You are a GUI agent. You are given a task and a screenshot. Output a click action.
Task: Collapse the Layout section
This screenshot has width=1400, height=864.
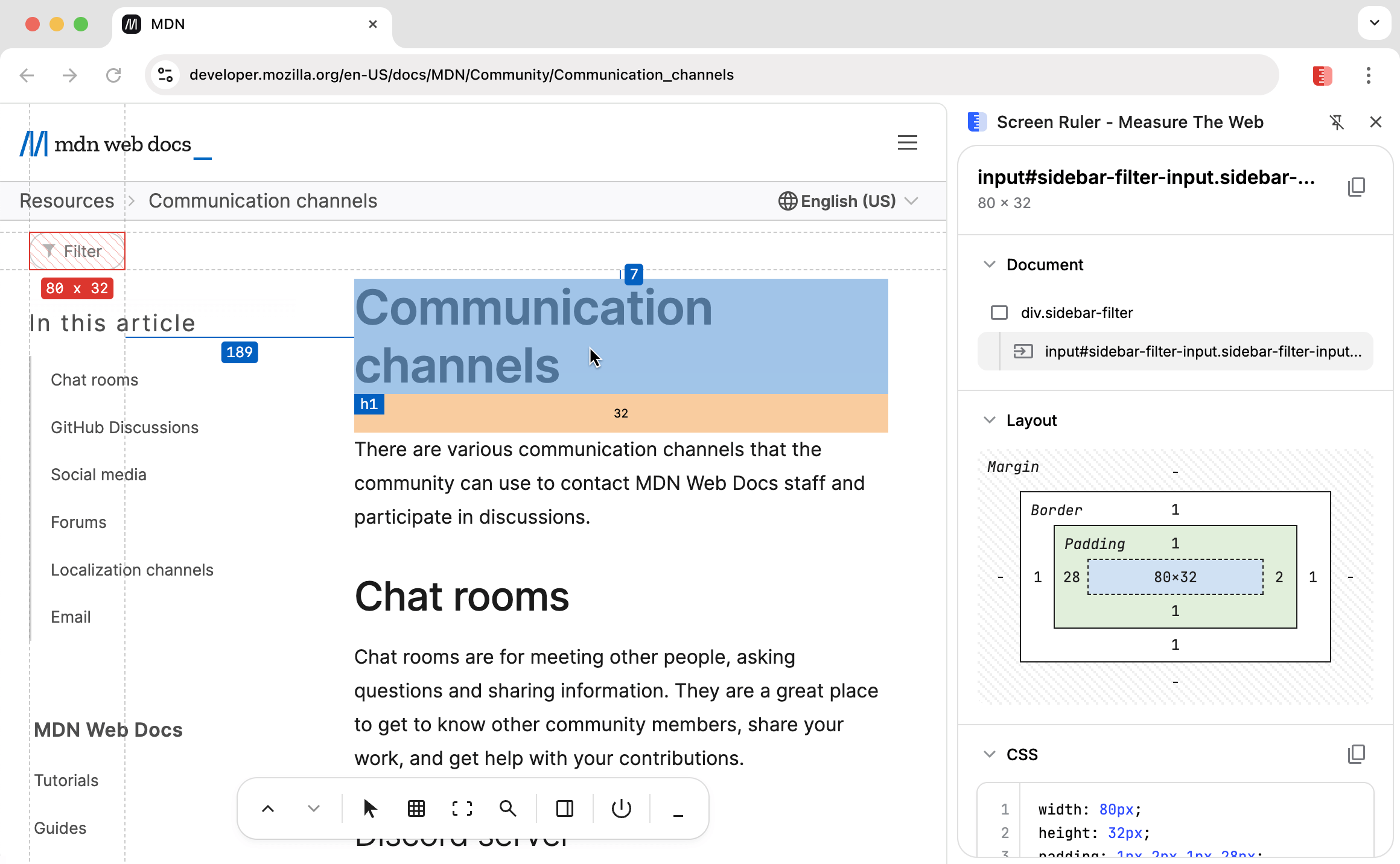tap(990, 420)
